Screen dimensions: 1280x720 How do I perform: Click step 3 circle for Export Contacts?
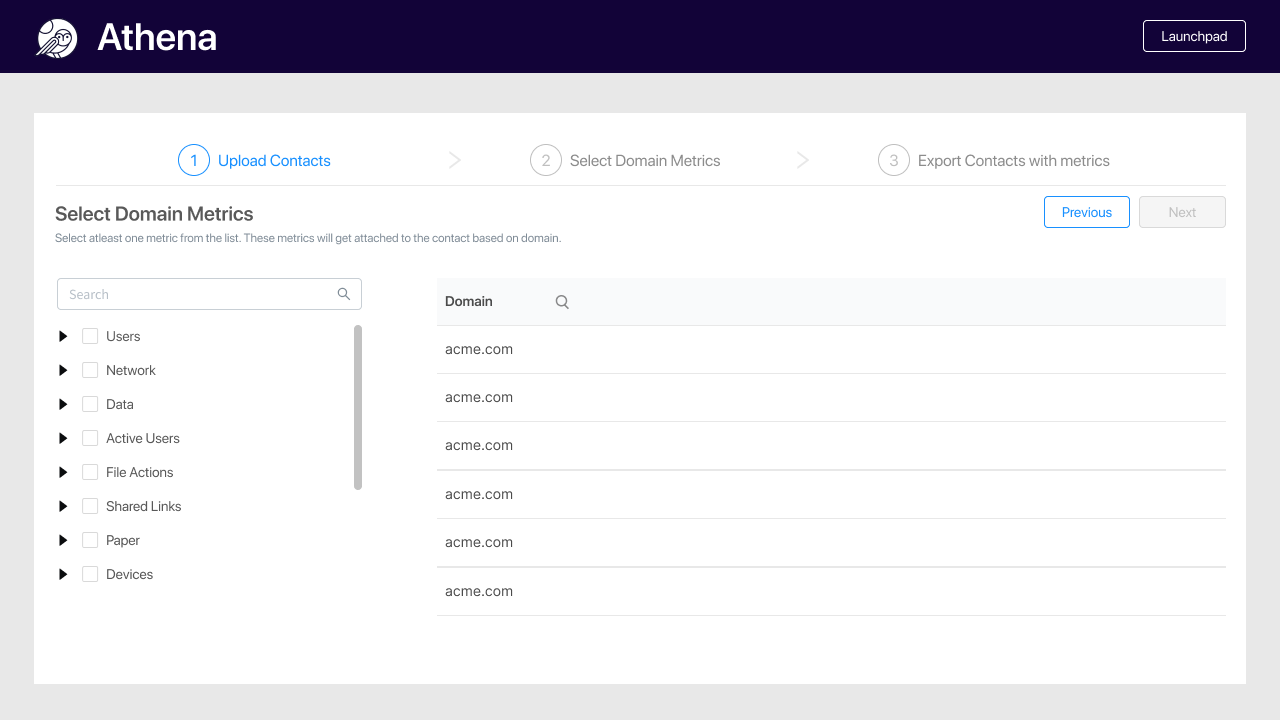(894, 160)
